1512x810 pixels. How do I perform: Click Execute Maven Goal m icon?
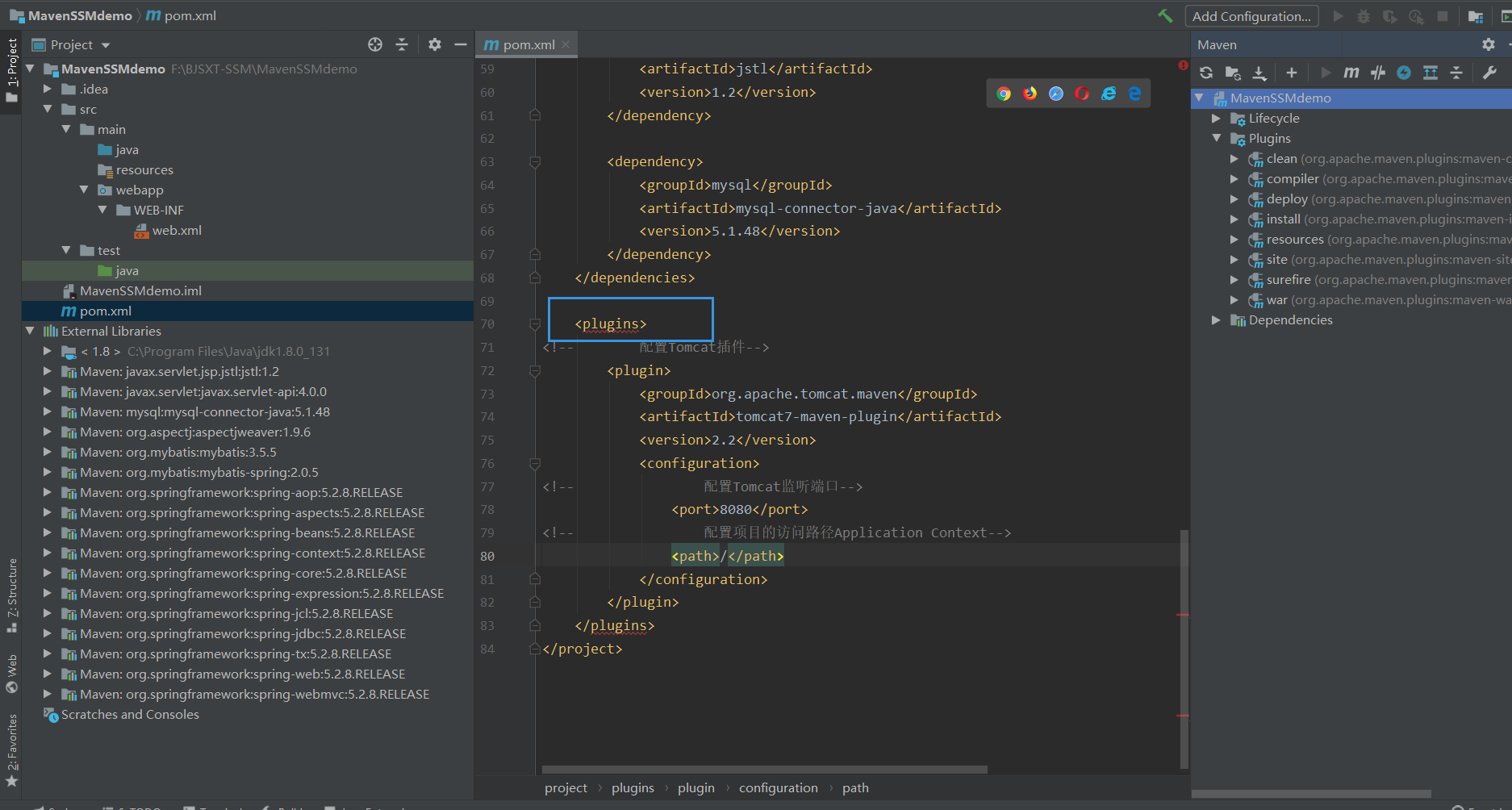coord(1351,73)
